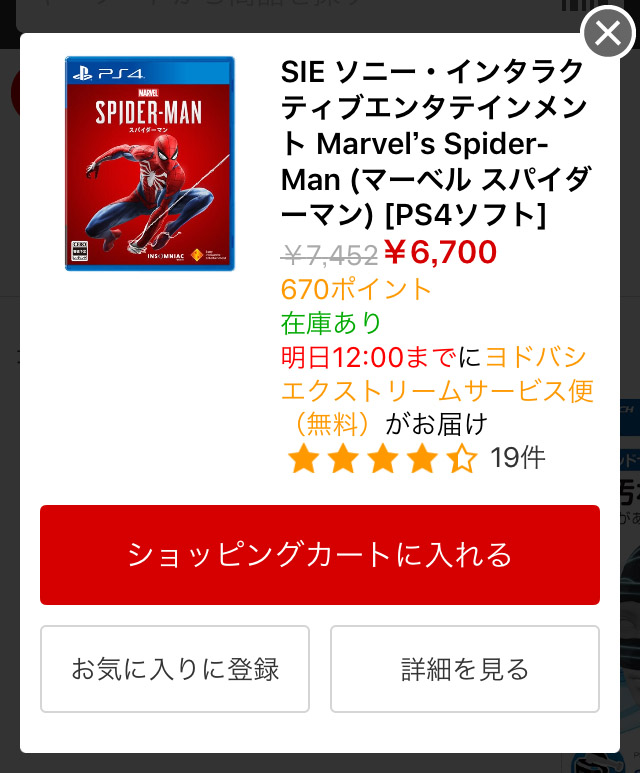The image size is (640, 773).
Task: Click the third rating star
Action: pyautogui.click(x=383, y=458)
